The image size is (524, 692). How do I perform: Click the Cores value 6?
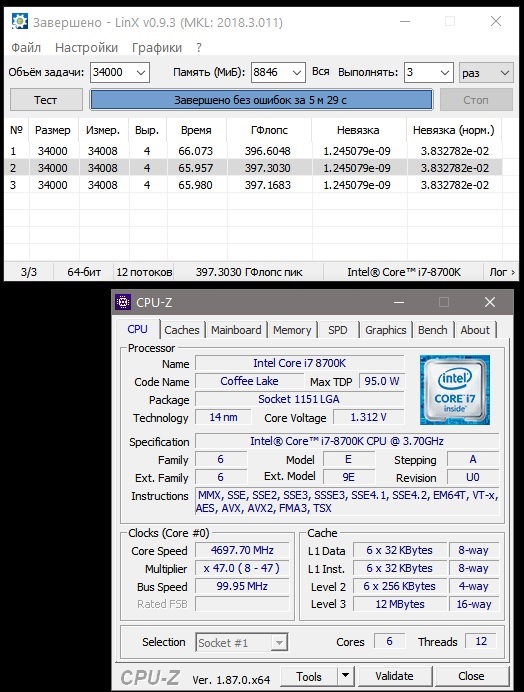pyautogui.click(x=389, y=641)
